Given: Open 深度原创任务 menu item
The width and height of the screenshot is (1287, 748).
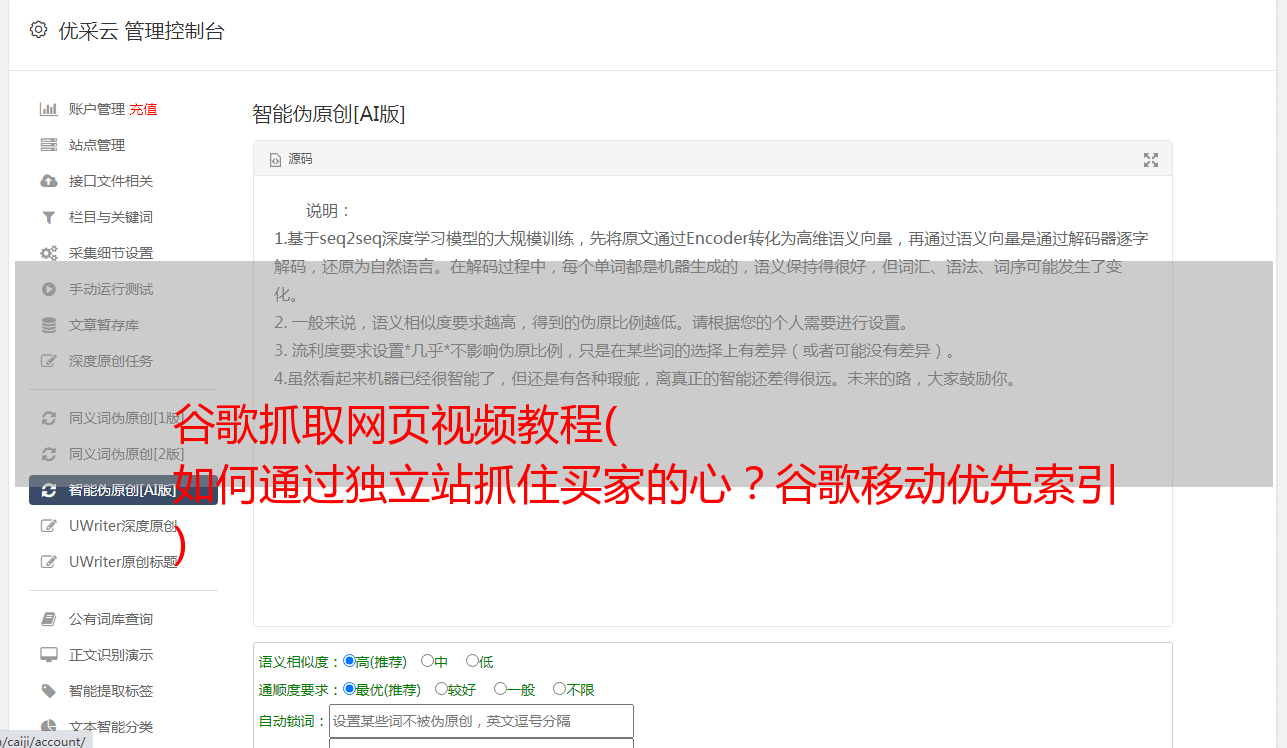Looking at the screenshot, I should point(111,361).
